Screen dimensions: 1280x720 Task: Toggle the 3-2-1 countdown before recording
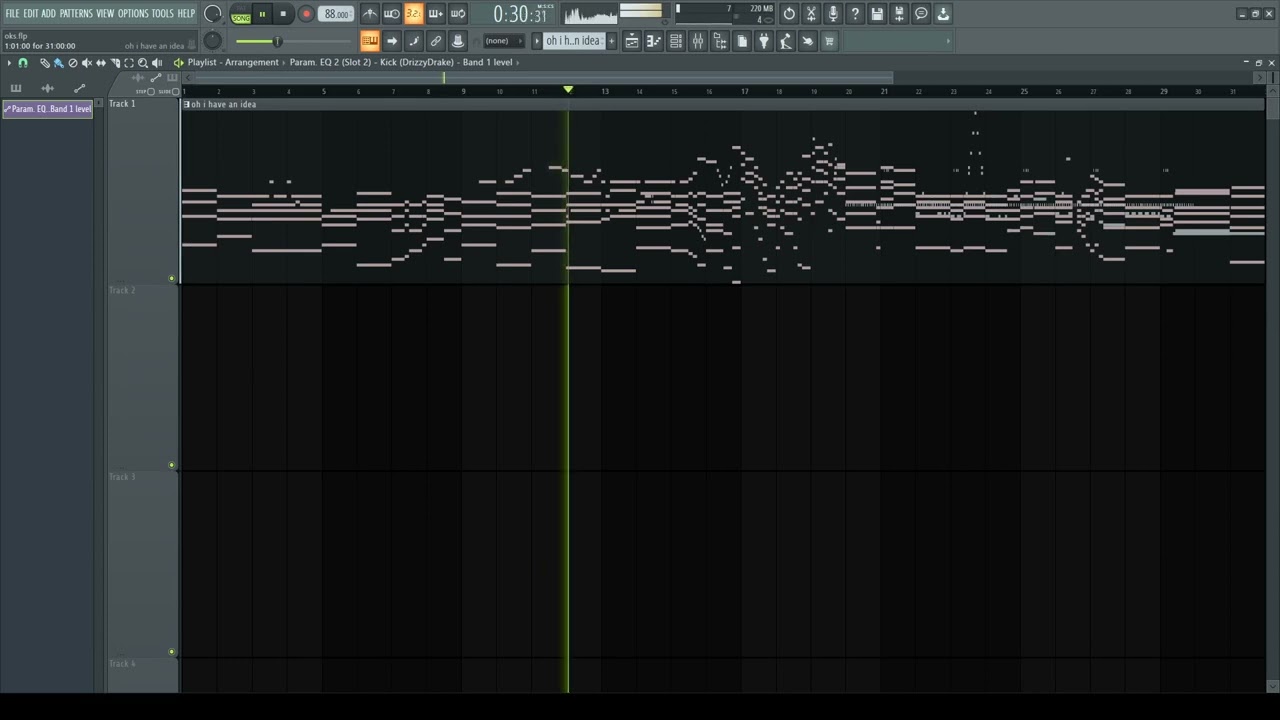[x=413, y=14]
